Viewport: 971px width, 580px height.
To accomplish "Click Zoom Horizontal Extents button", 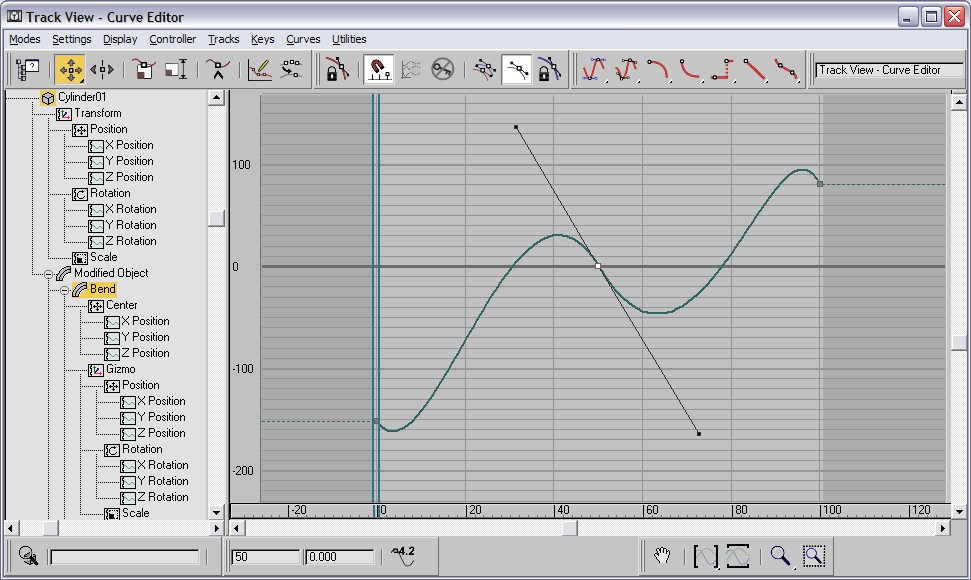I will point(705,556).
